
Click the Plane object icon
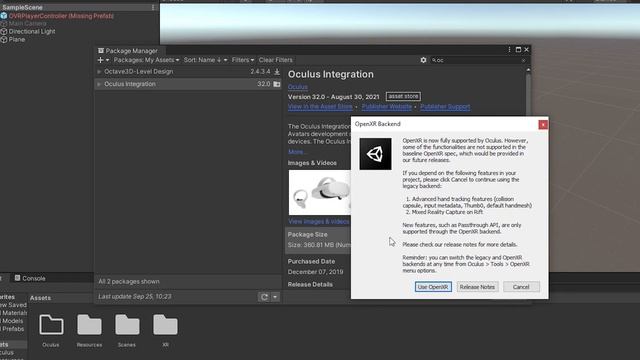pyautogui.click(x=4, y=40)
